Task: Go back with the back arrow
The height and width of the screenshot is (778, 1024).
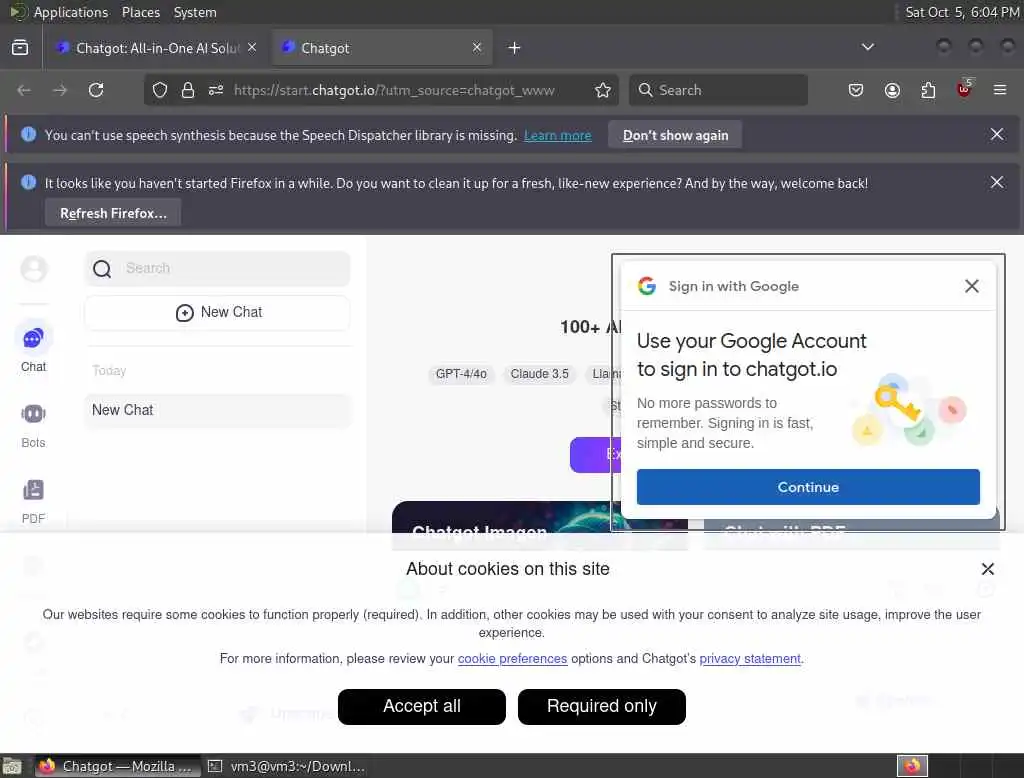Action: tap(24, 90)
